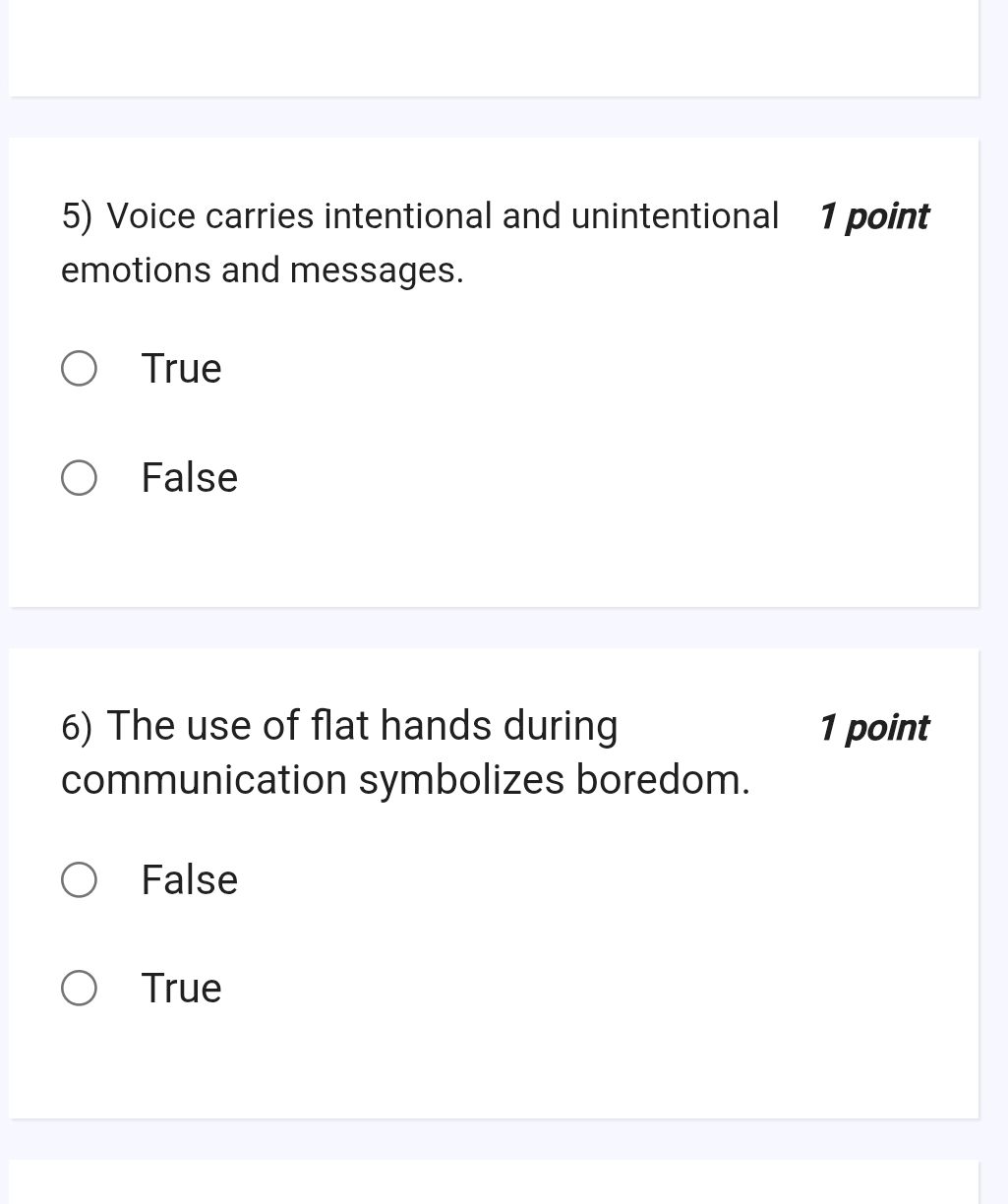Click the 1 point label on question 5
Viewport: 1008px width, 1204px height.
click(873, 215)
